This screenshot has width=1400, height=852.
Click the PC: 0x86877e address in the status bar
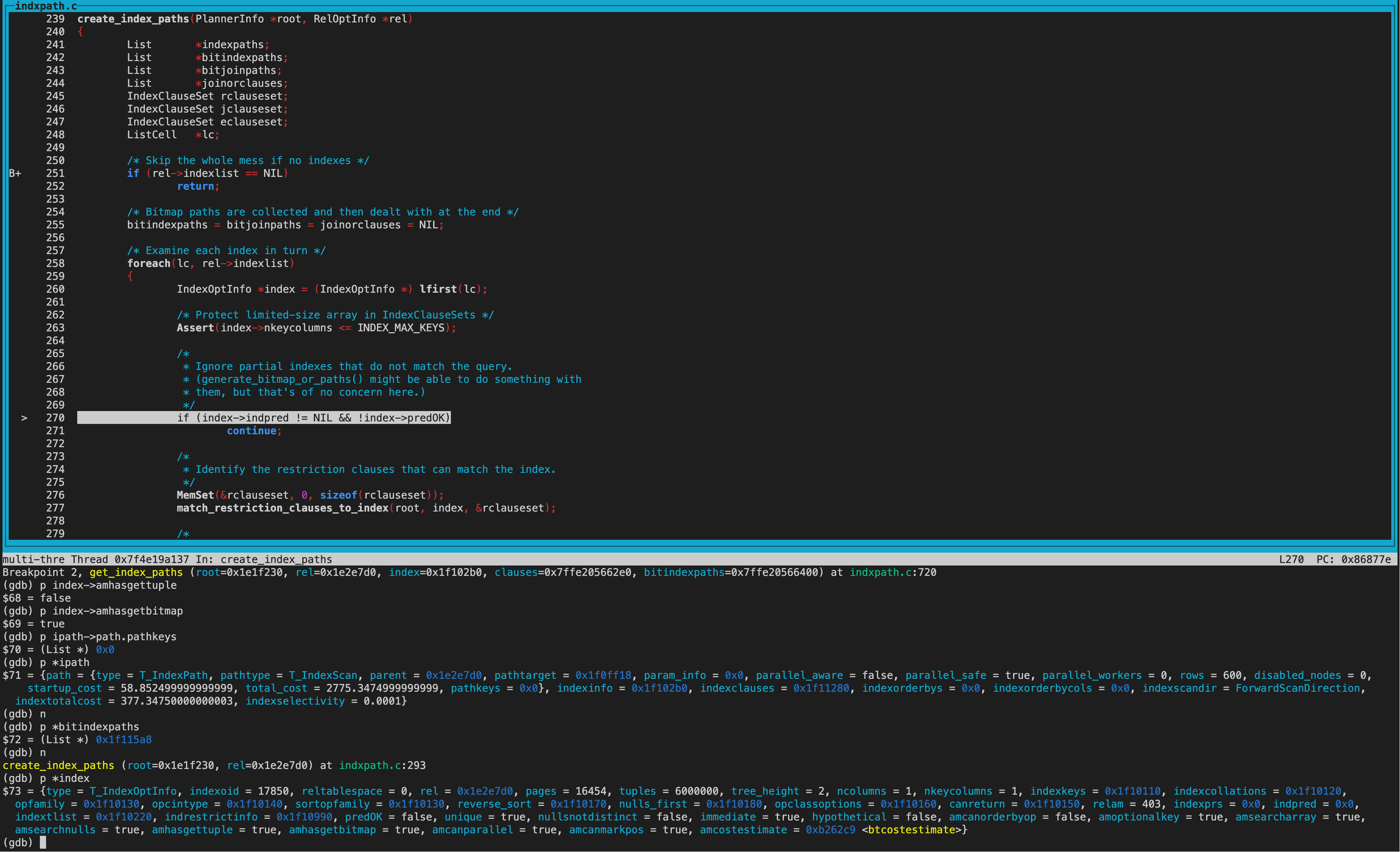coord(1353,559)
